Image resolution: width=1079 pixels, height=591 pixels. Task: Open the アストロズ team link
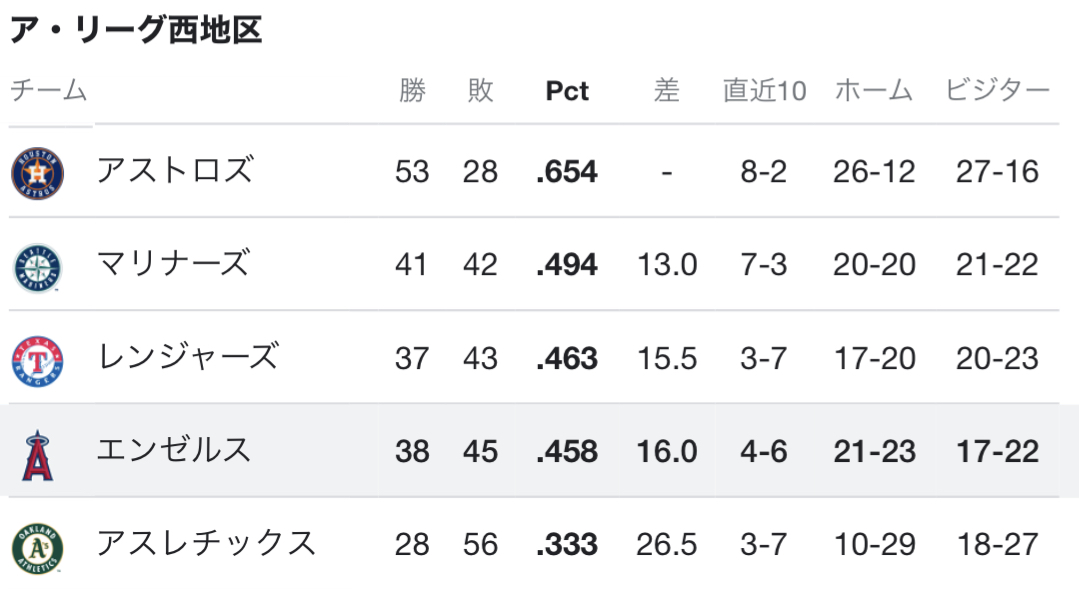click(175, 170)
